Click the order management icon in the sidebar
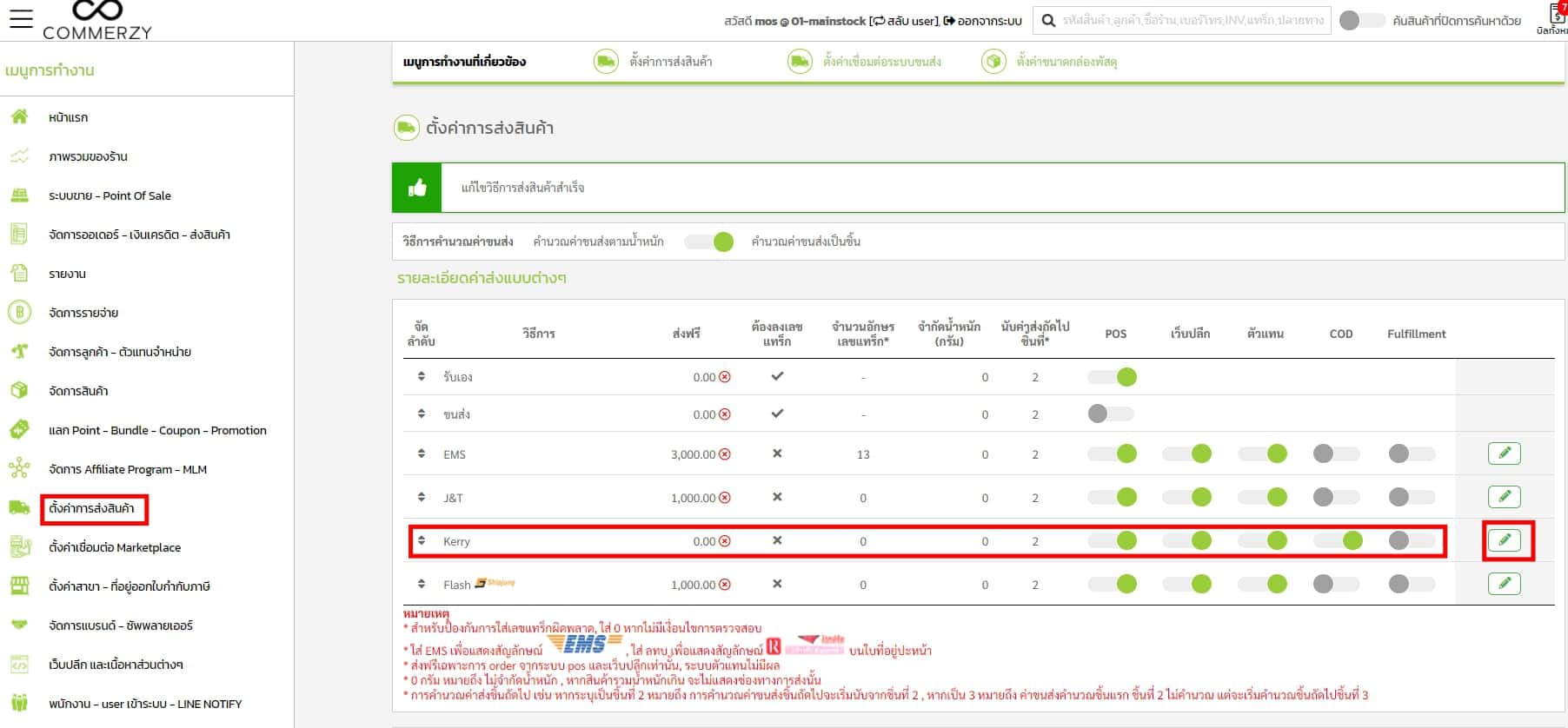 [19, 234]
